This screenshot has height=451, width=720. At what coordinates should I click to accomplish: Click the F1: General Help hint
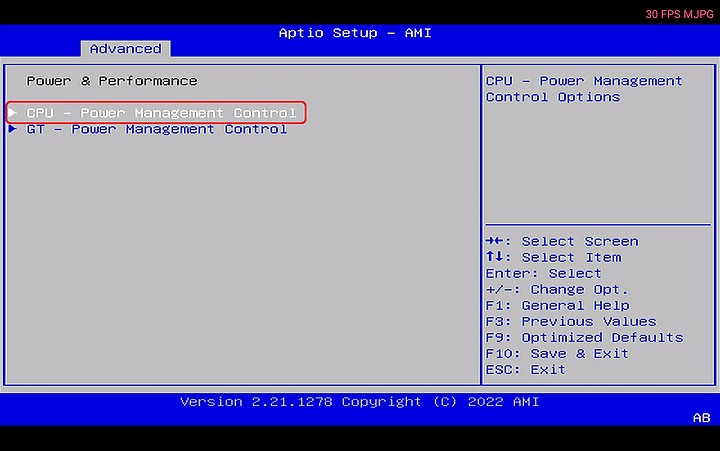tap(557, 305)
